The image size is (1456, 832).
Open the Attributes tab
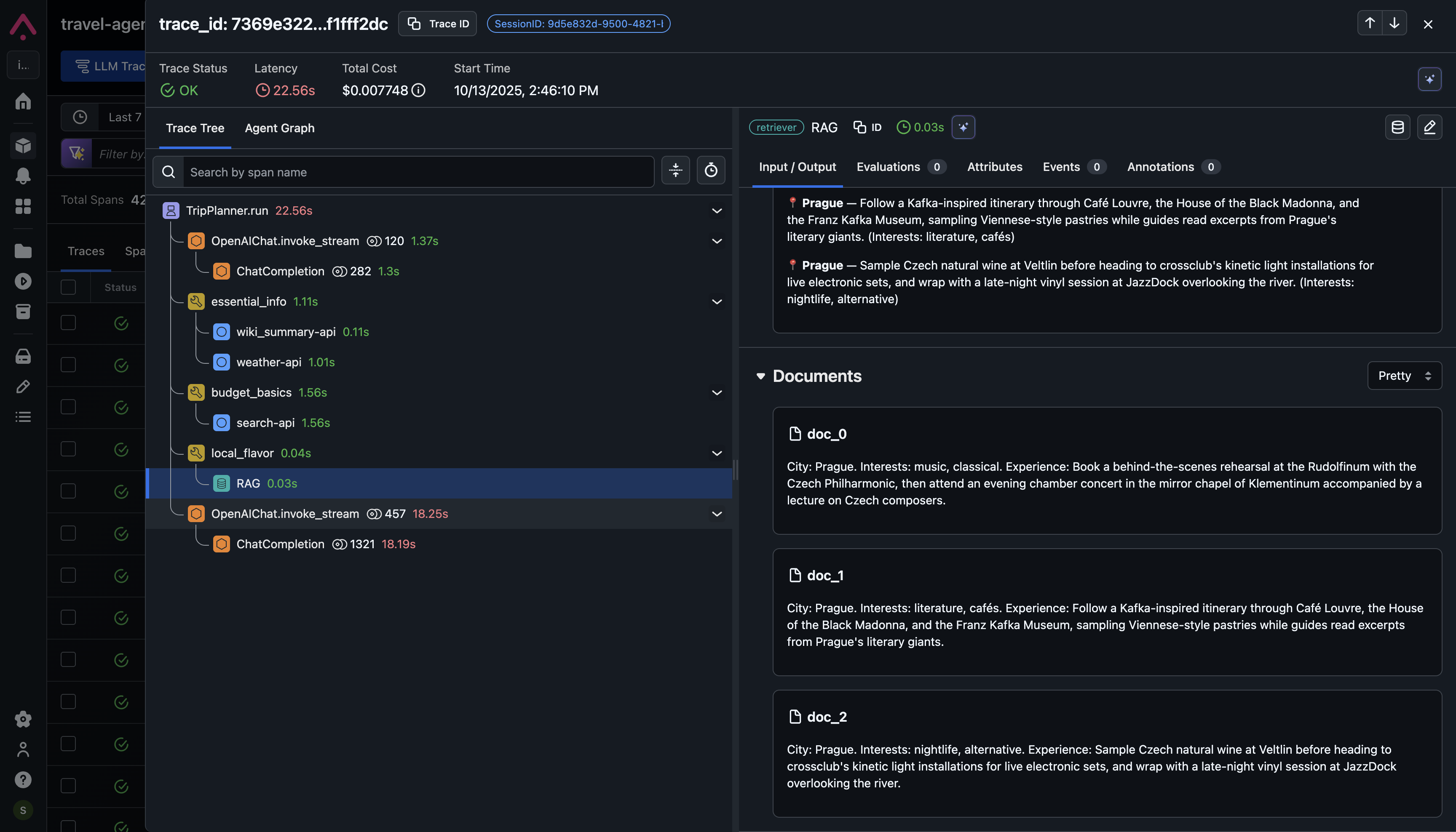994,167
